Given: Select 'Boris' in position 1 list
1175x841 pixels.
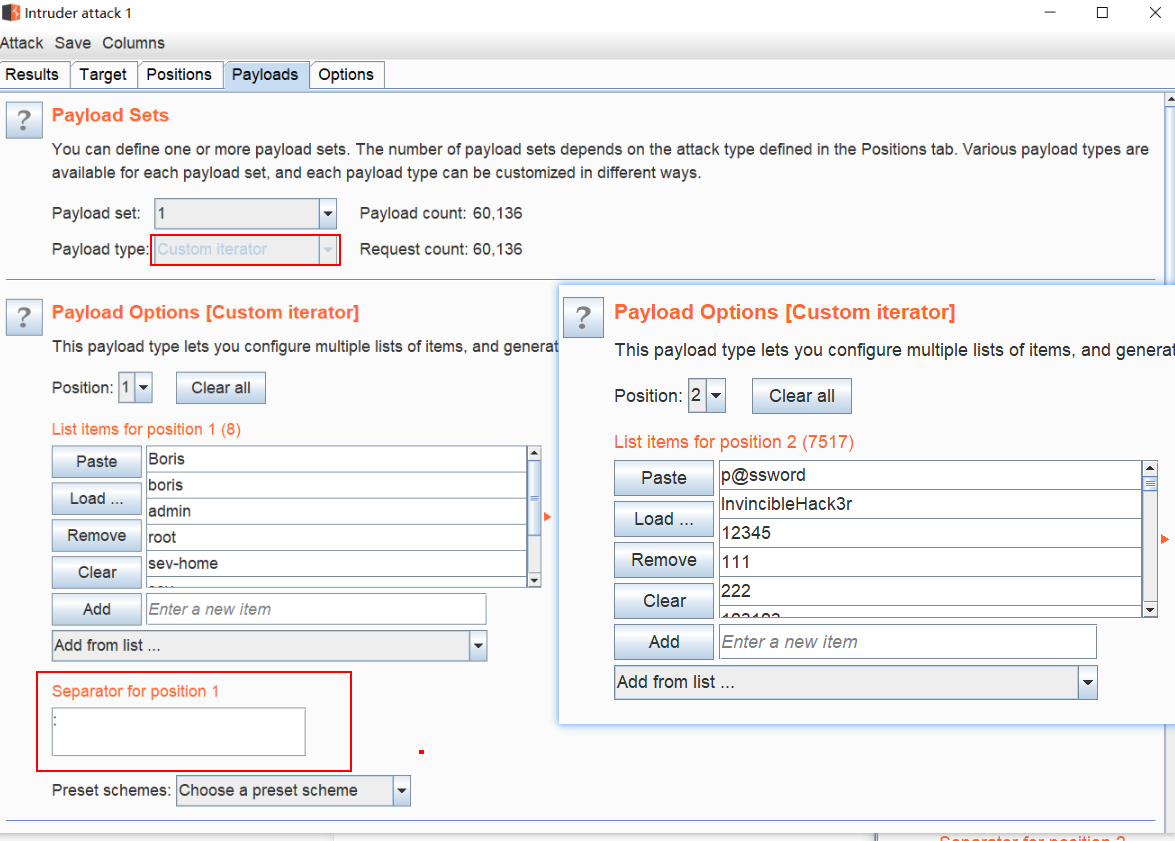Looking at the screenshot, I should (x=336, y=459).
